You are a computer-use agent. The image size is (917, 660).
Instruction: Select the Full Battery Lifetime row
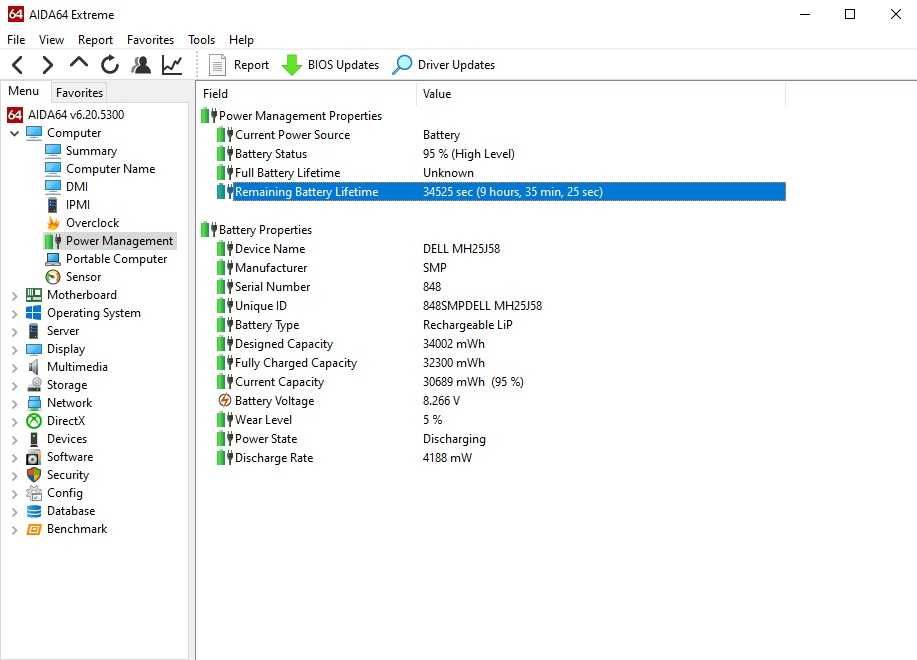[502, 173]
